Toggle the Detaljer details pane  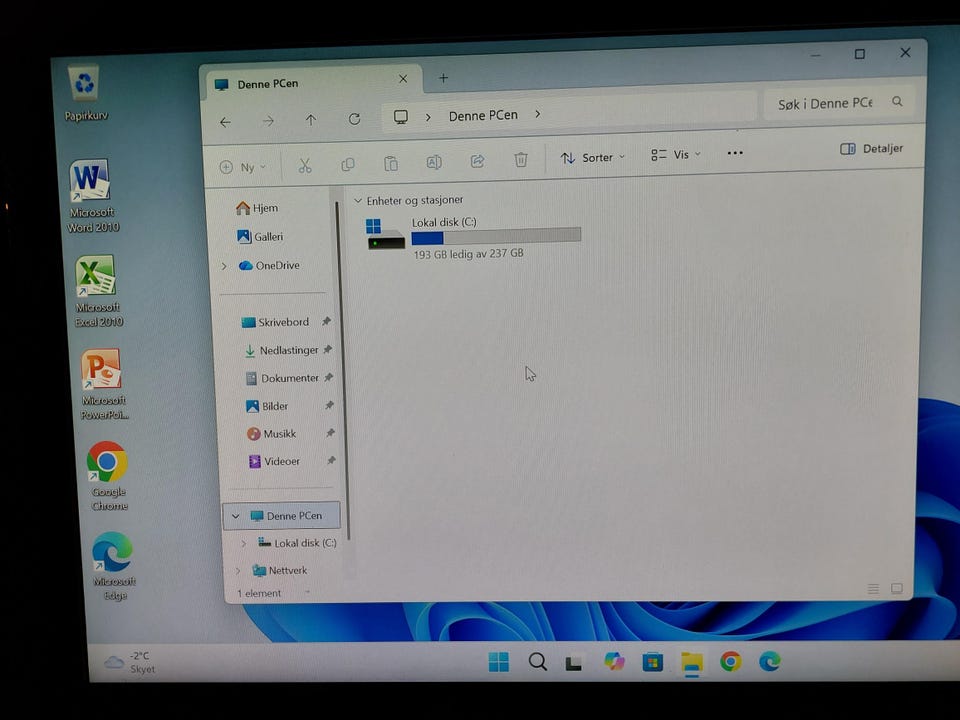click(x=872, y=149)
